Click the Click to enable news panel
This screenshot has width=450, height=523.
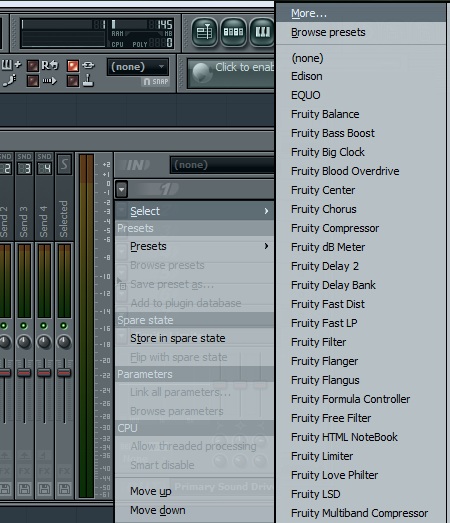[231, 73]
